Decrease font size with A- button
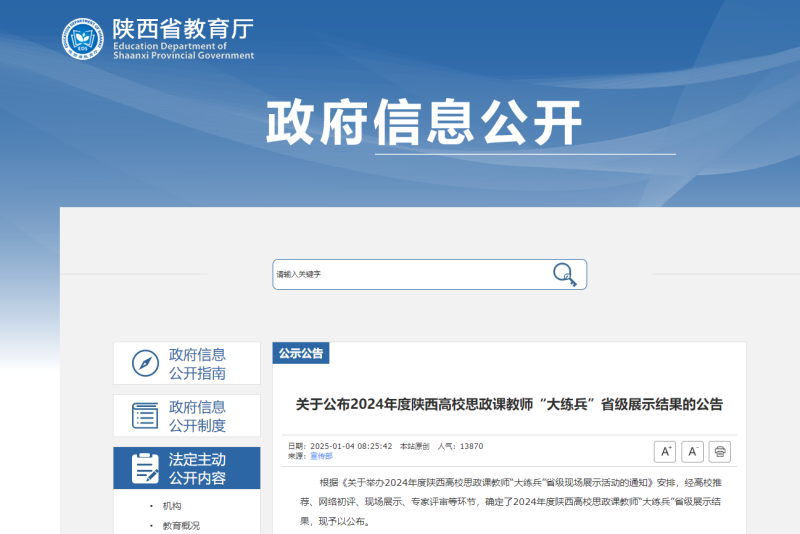This screenshot has width=800, height=534. pyautogui.click(x=693, y=452)
